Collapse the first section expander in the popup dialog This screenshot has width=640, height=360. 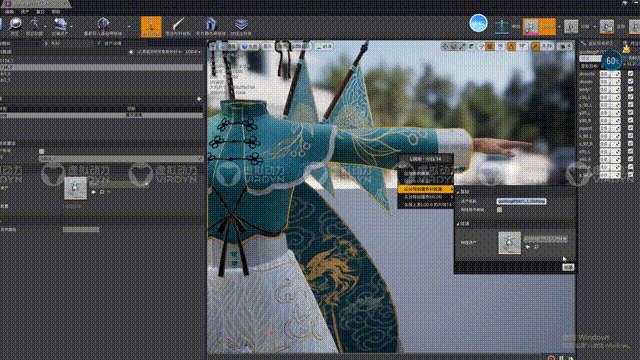point(458,191)
